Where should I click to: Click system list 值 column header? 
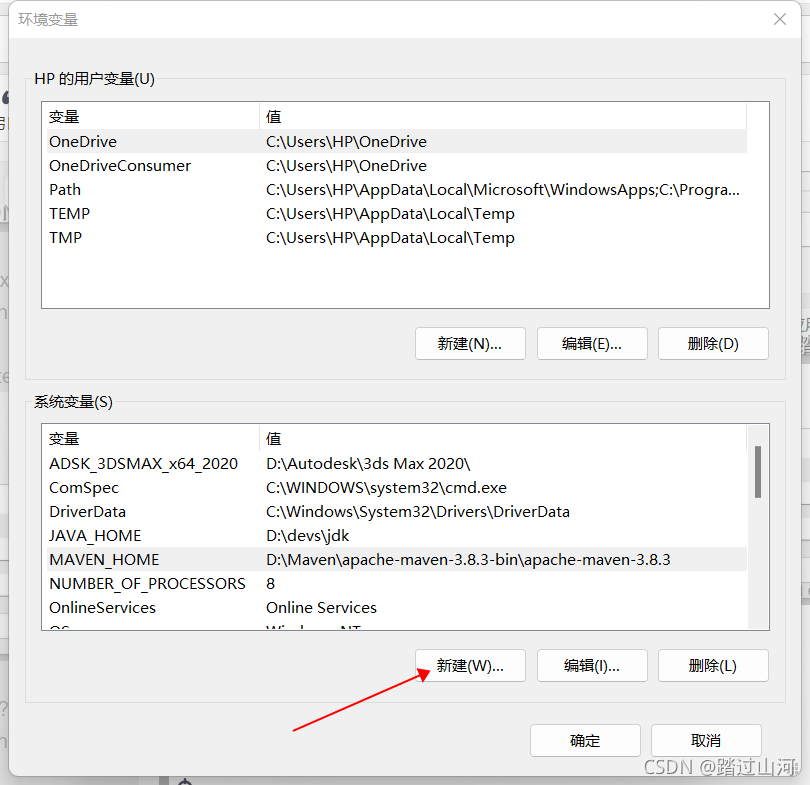coord(503,439)
